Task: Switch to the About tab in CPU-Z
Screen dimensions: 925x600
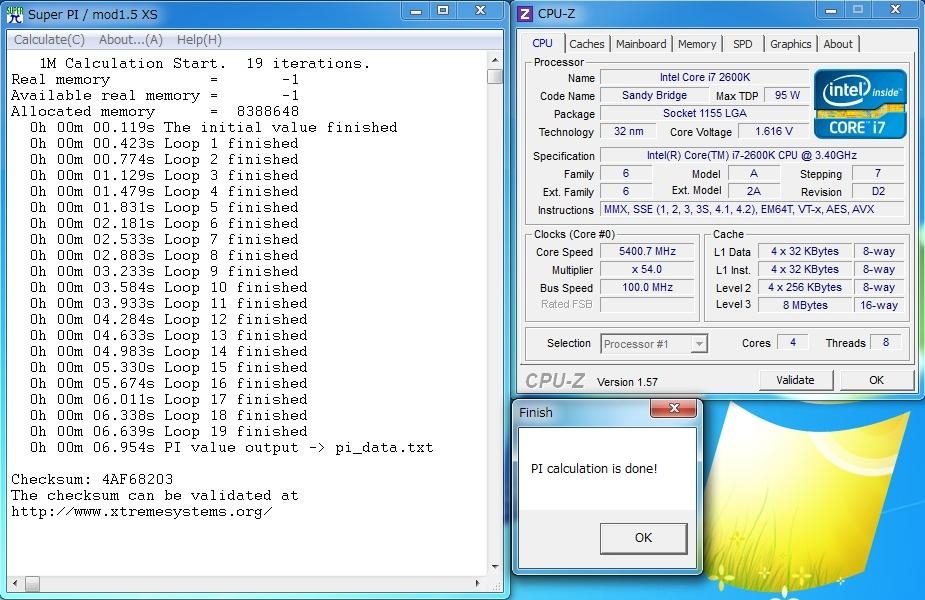Action: (x=838, y=44)
